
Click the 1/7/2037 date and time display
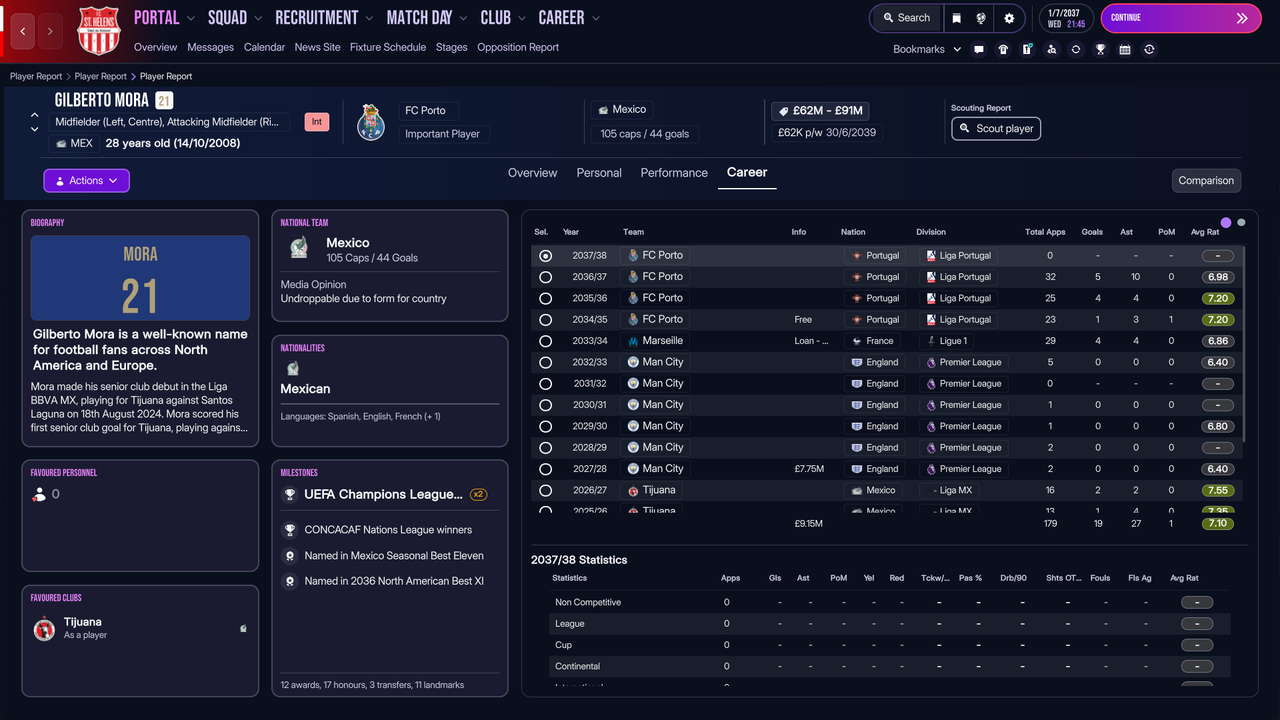[x=1067, y=18]
